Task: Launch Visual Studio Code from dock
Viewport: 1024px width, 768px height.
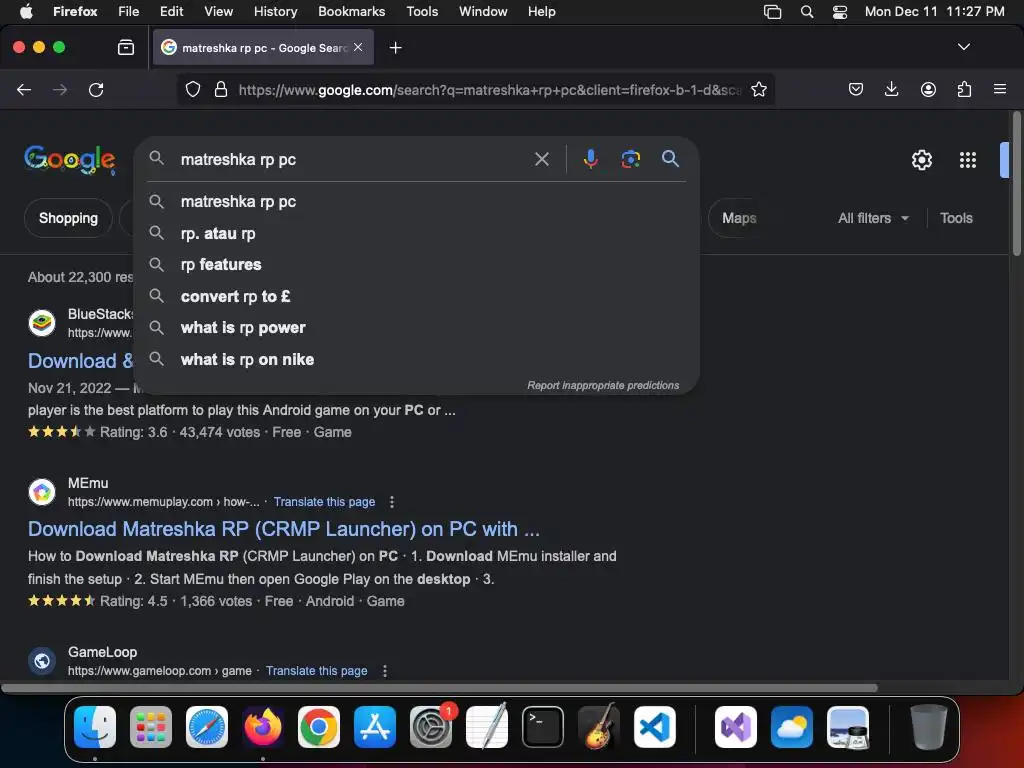Action: [x=654, y=726]
